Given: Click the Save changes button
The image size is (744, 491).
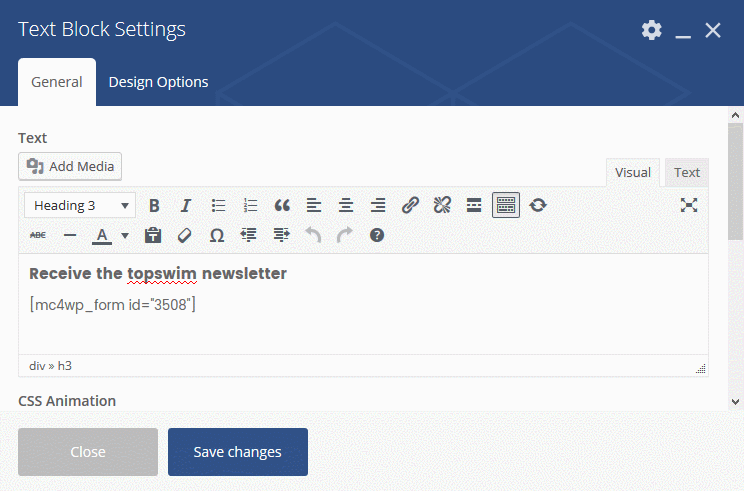Looking at the screenshot, I should 238,452.
